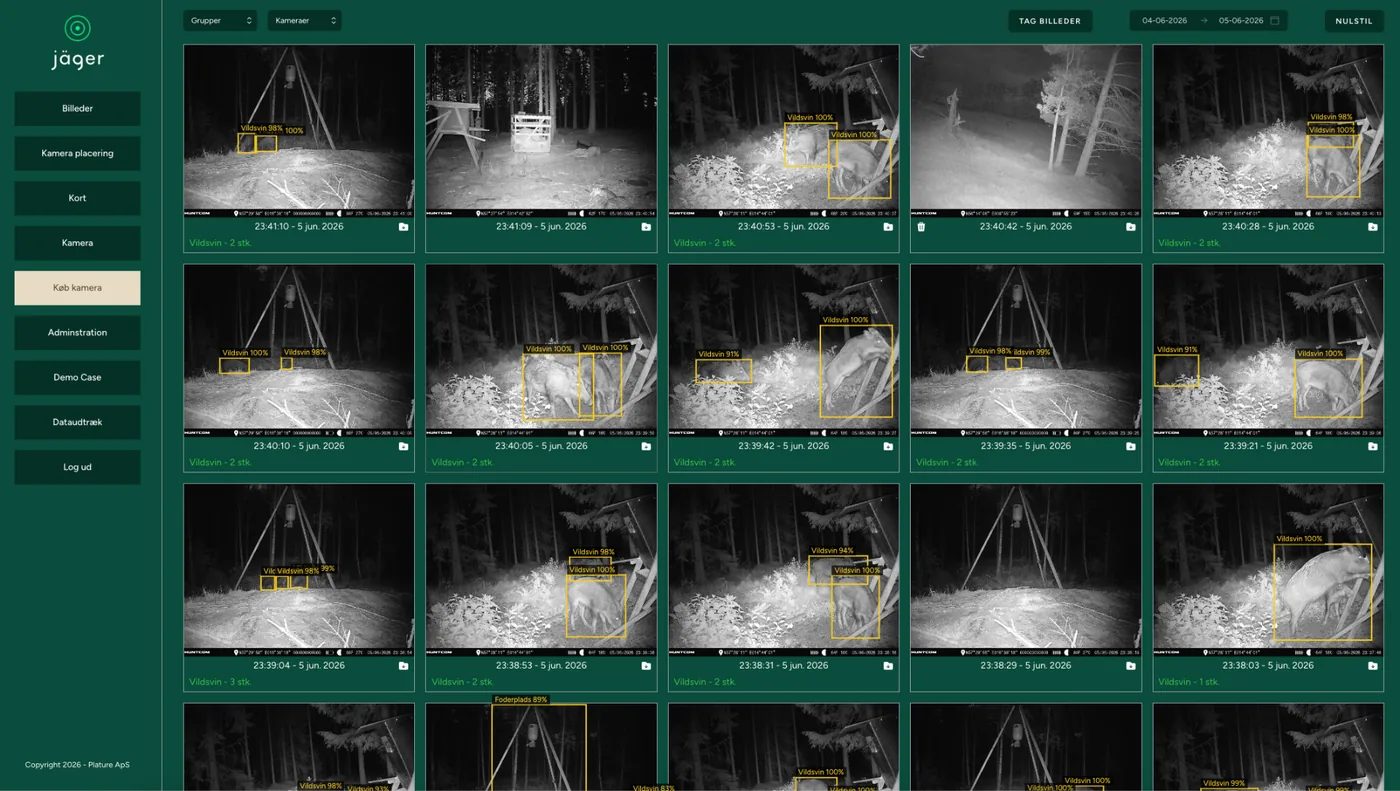Click the folder icon on the 23:41:10 card
Screen dimensions: 1400x791
point(403,227)
